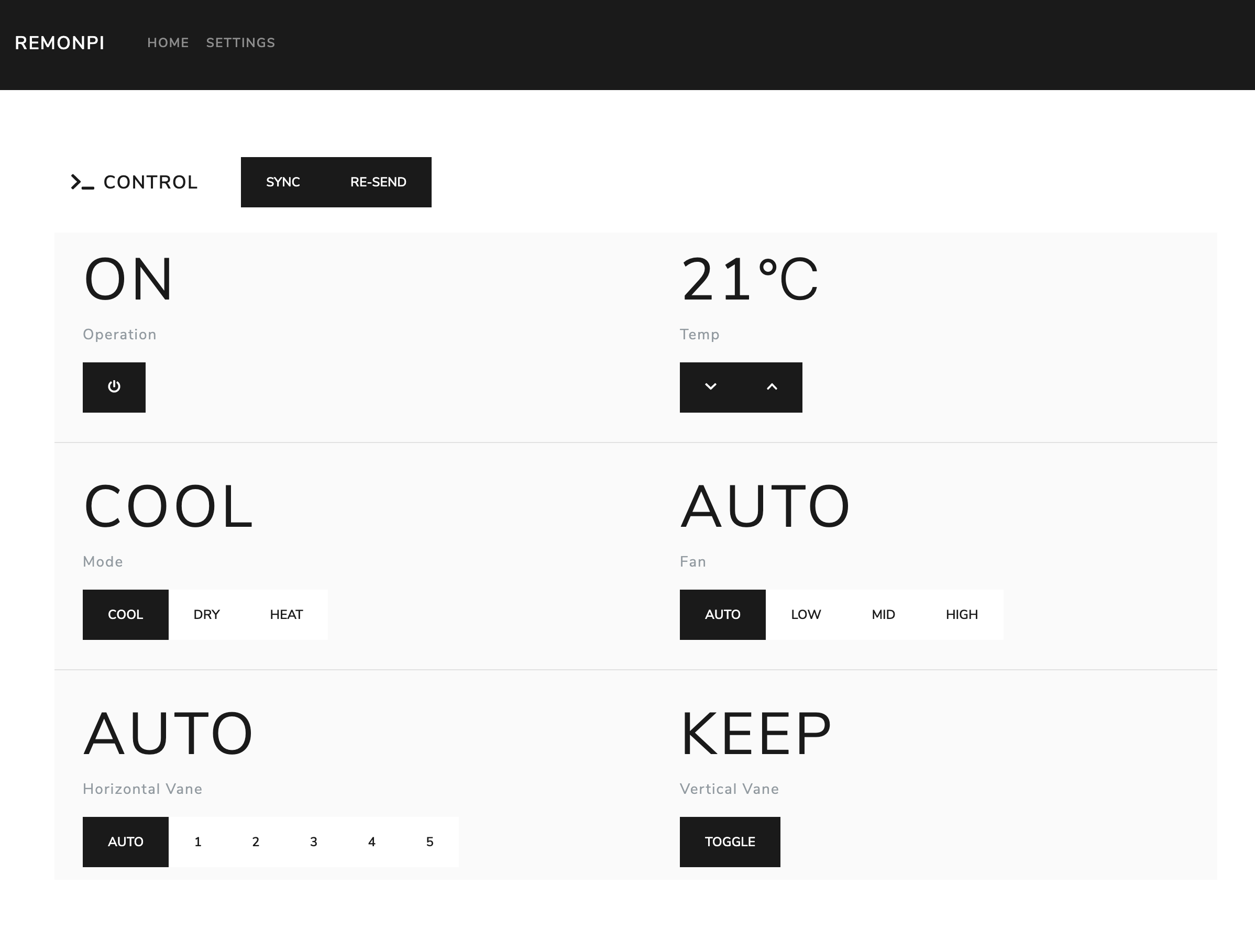The image size is (1255, 952).
Task: Switch mode to DRY
Action: pos(206,614)
